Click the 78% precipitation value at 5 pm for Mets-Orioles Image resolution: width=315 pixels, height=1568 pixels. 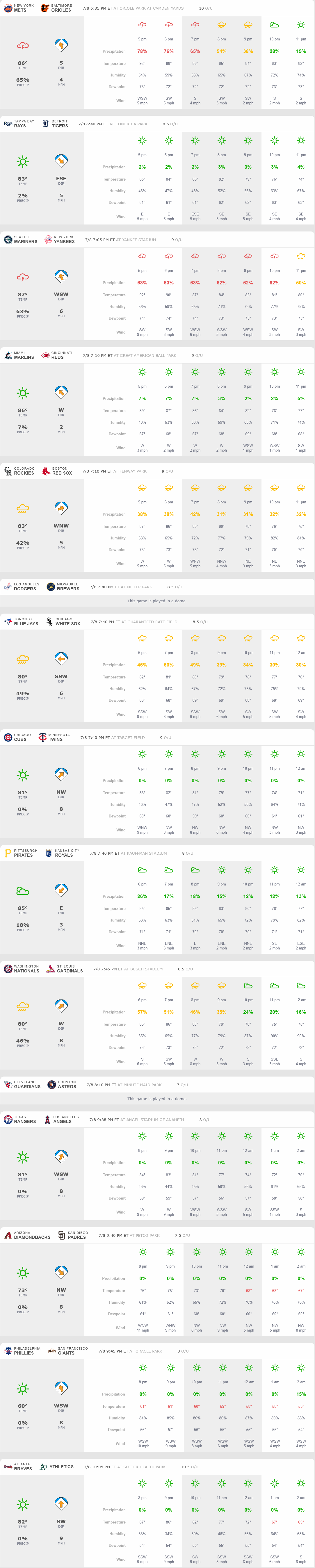click(x=142, y=51)
